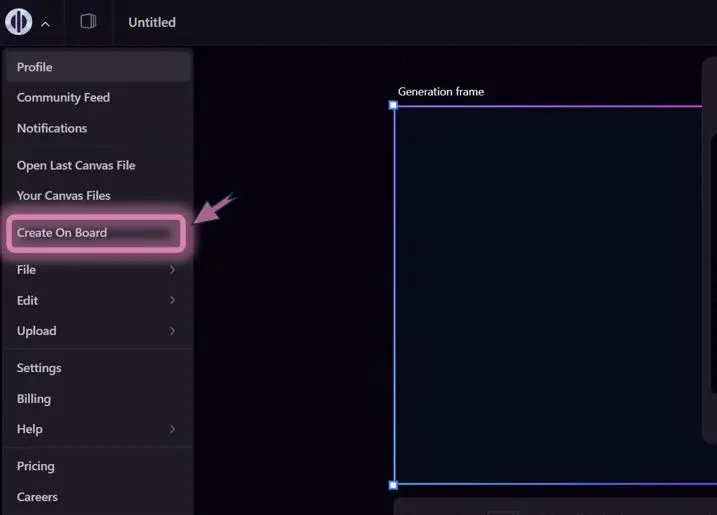Open Profile menu item

pyautogui.click(x=98, y=67)
